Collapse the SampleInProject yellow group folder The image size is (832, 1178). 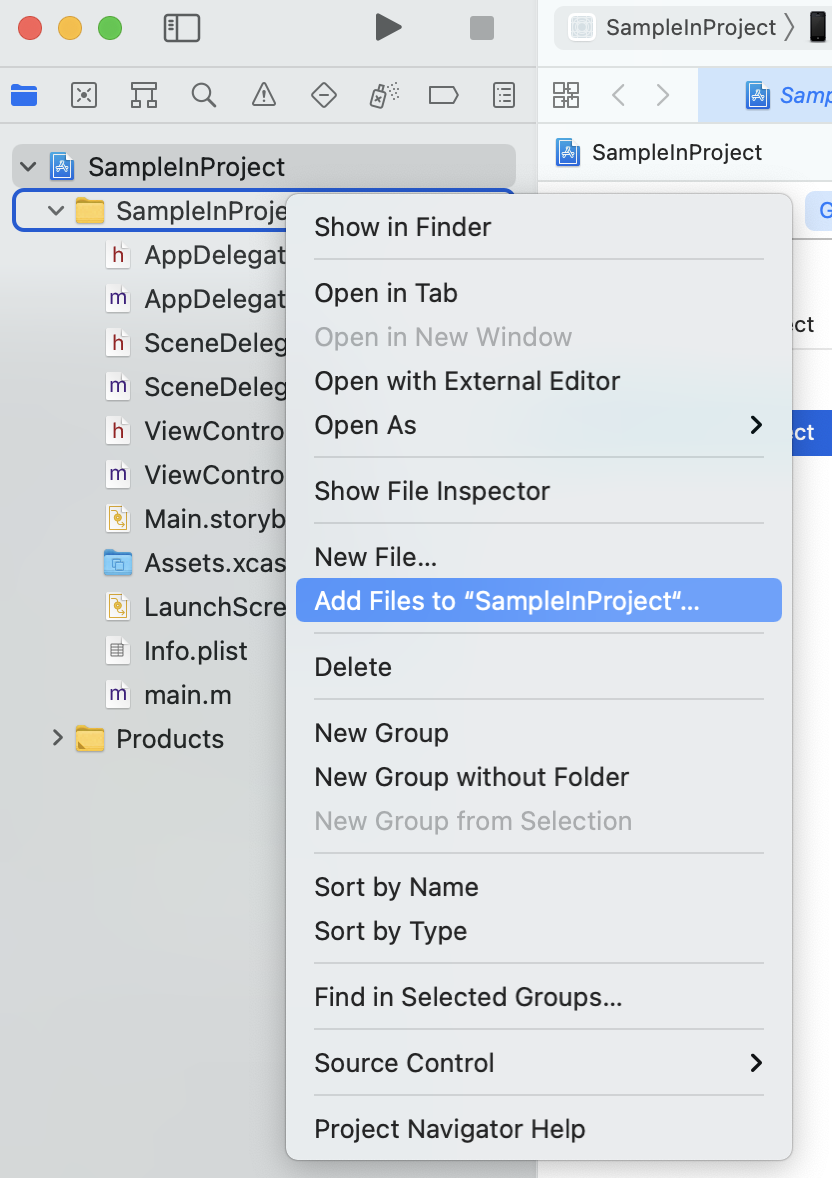56,211
